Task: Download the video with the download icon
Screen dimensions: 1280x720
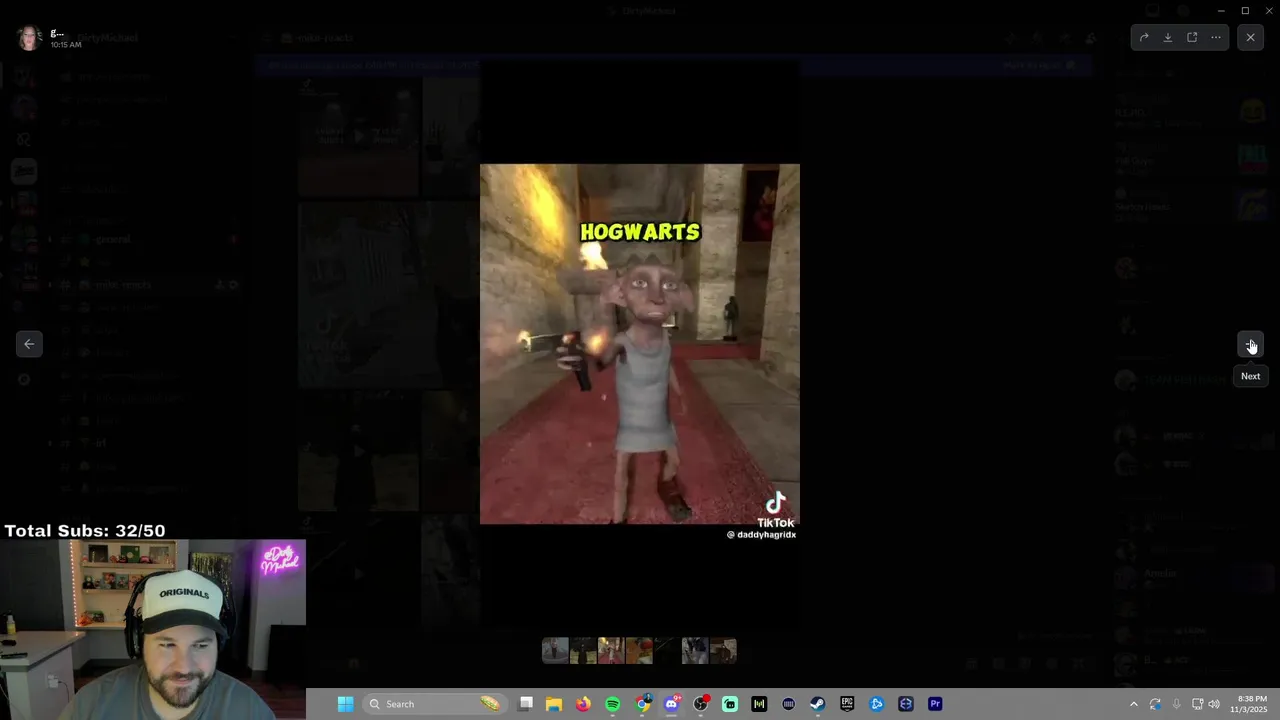Action: tap(1168, 37)
